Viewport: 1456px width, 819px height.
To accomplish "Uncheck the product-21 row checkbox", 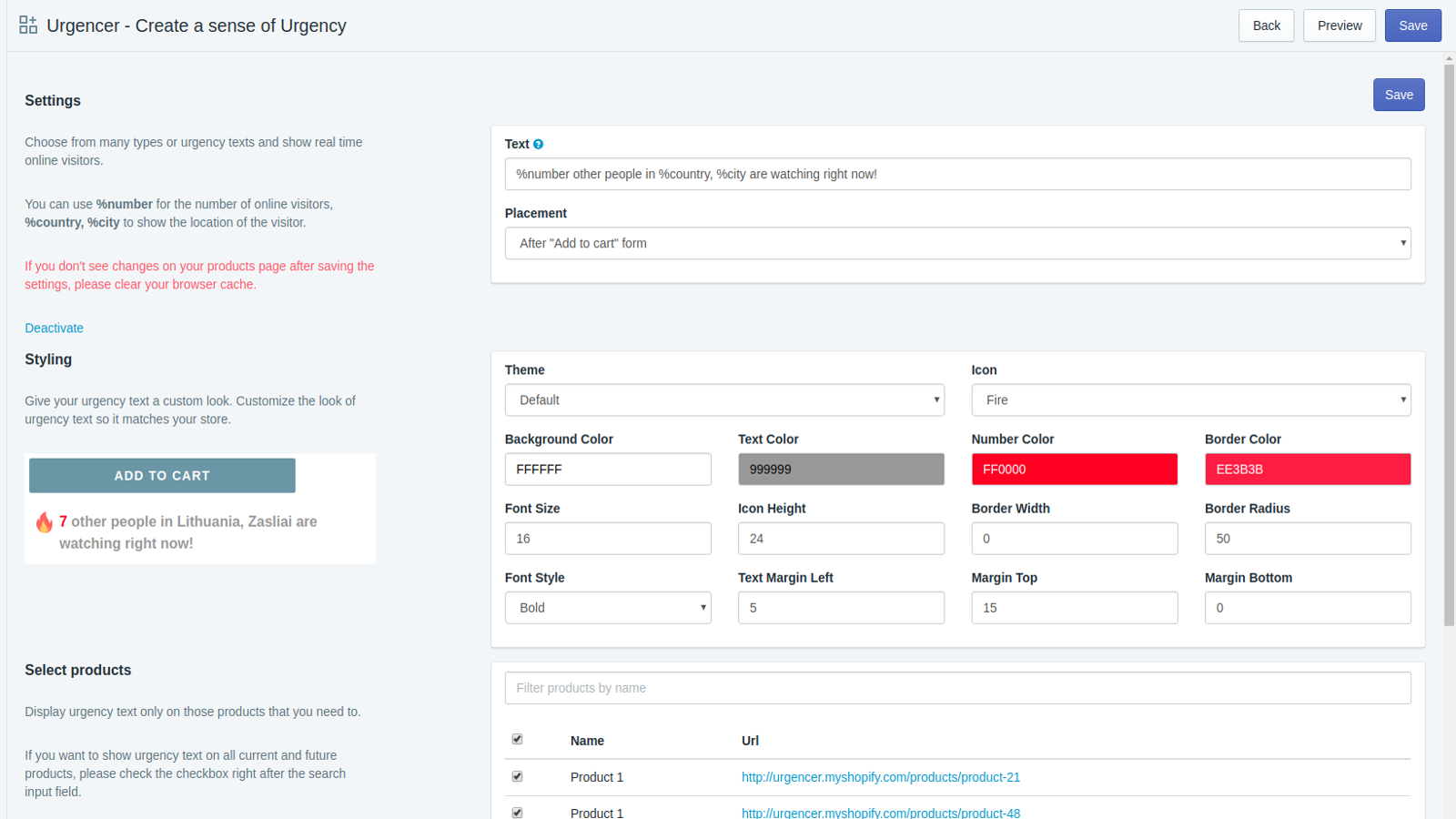I will pyautogui.click(x=517, y=776).
